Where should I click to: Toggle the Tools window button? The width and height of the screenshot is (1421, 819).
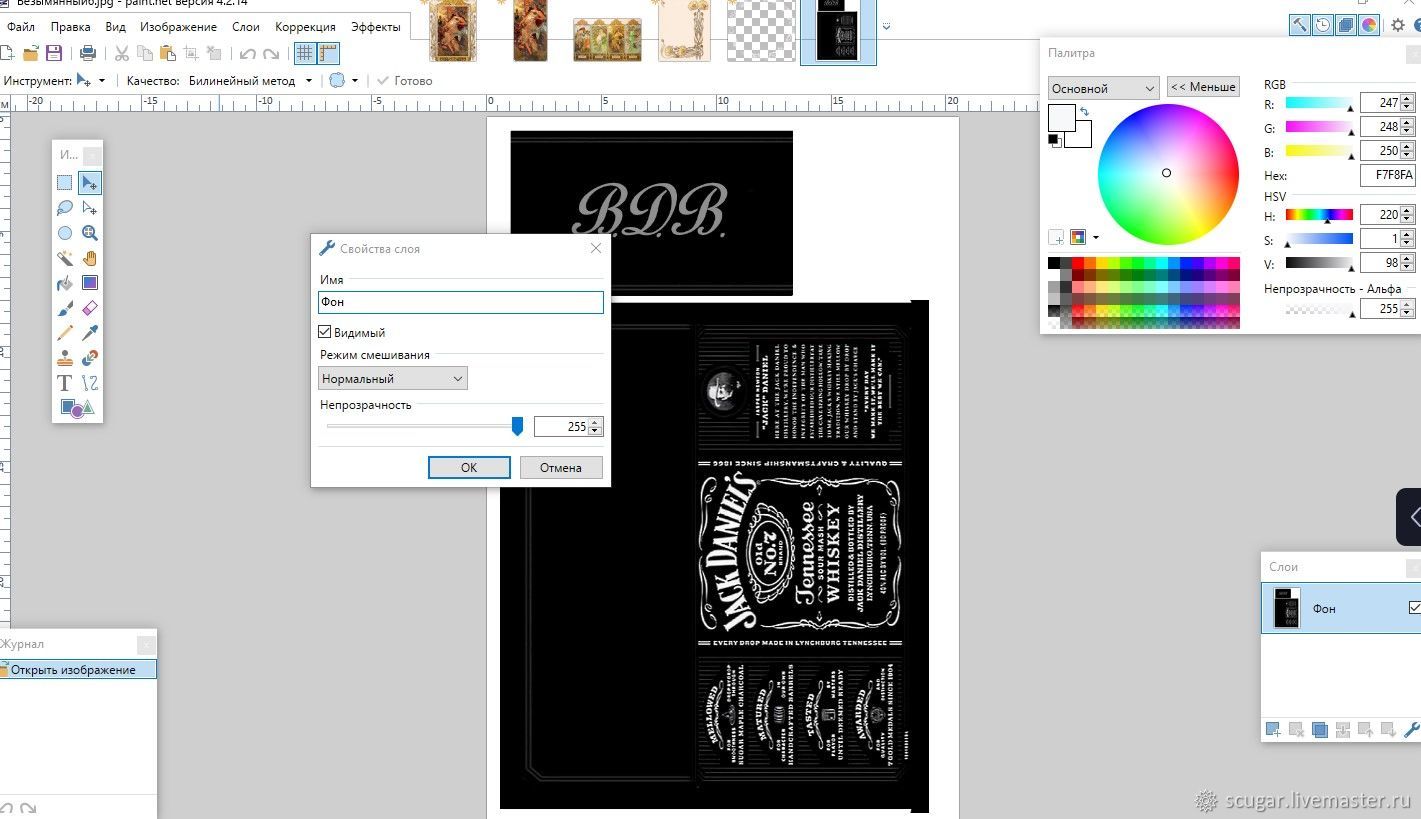coord(1299,26)
